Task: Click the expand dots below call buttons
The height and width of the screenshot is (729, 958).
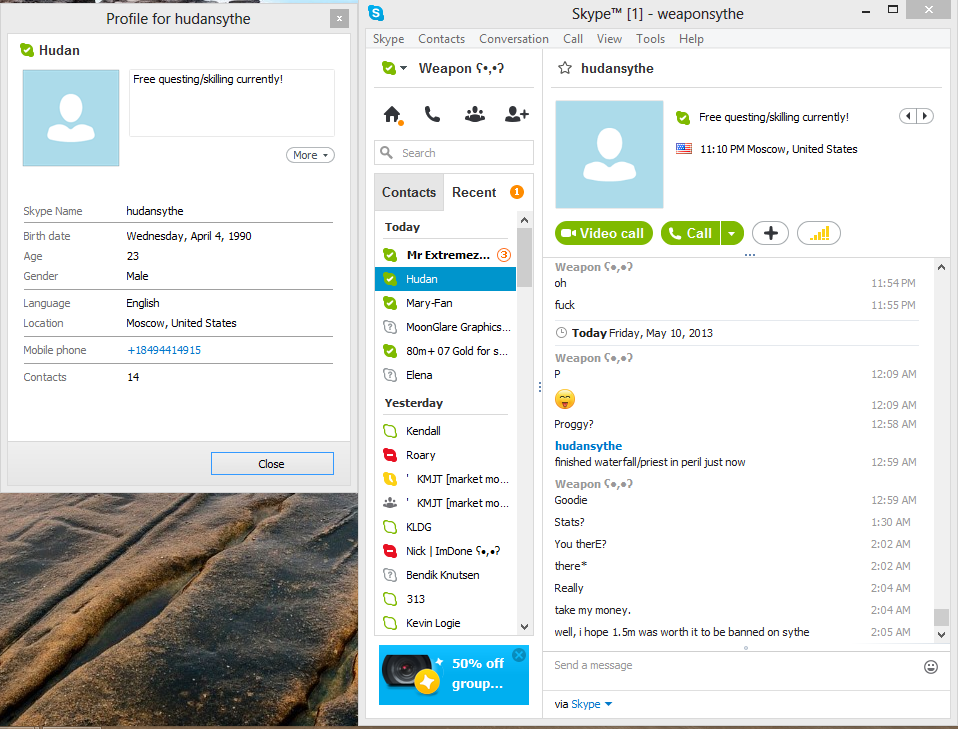Action: pyautogui.click(x=750, y=254)
